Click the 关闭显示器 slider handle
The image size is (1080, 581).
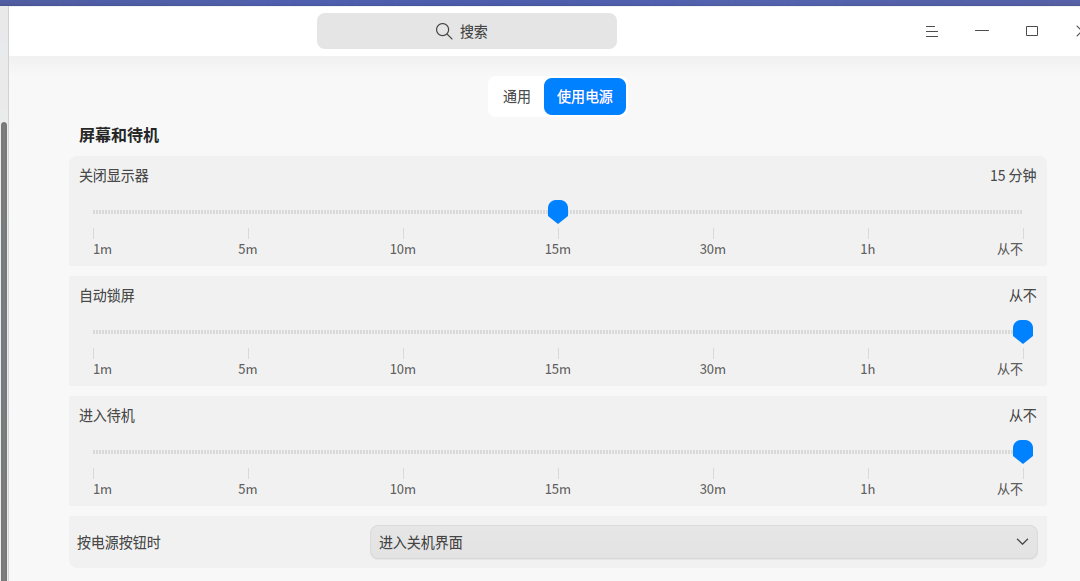point(558,211)
